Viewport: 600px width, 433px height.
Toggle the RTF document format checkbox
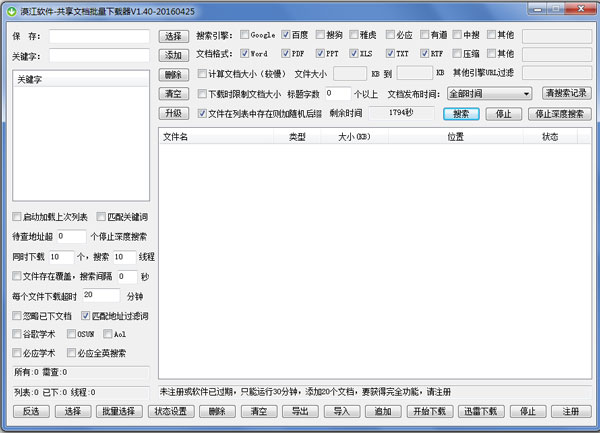(x=424, y=54)
